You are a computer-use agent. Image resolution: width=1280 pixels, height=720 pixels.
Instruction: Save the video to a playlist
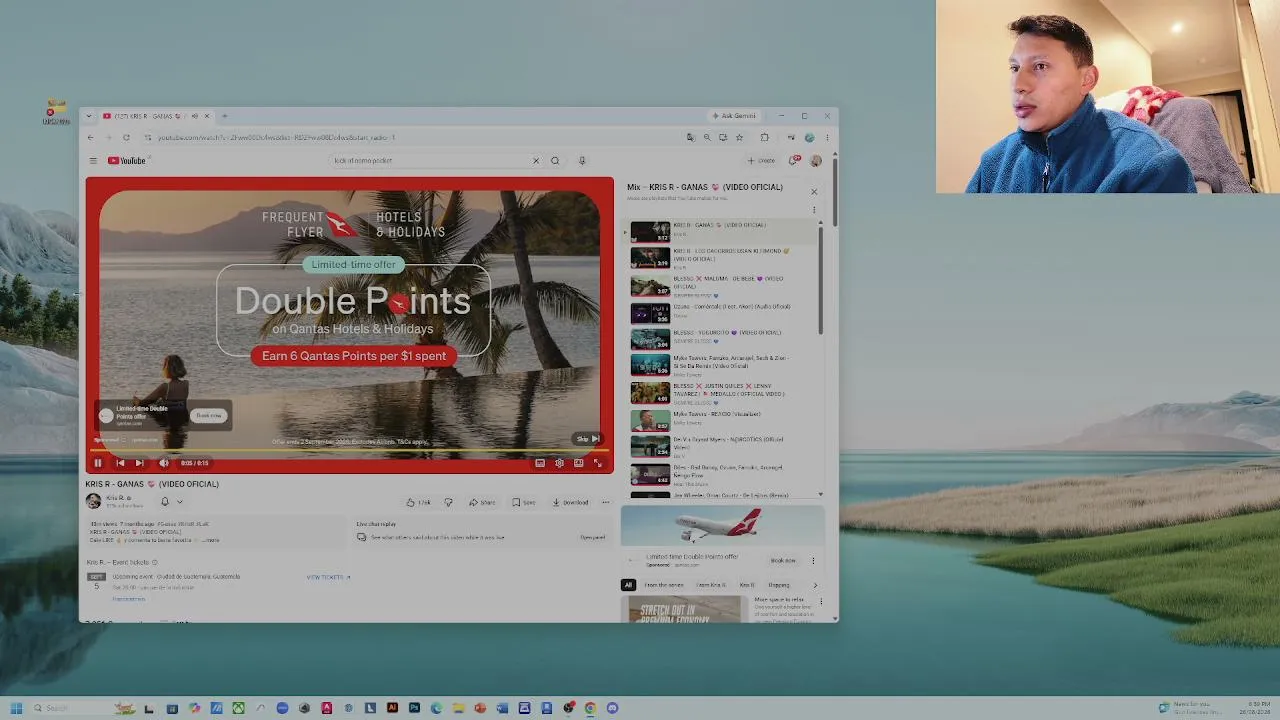pos(524,502)
